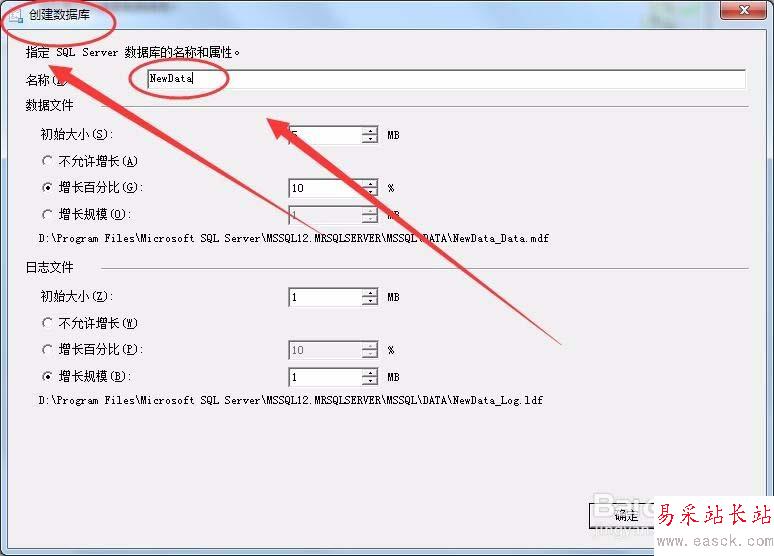Decrease data file 增长百分比 spinner value
This screenshot has width=774, height=556.
(x=369, y=192)
